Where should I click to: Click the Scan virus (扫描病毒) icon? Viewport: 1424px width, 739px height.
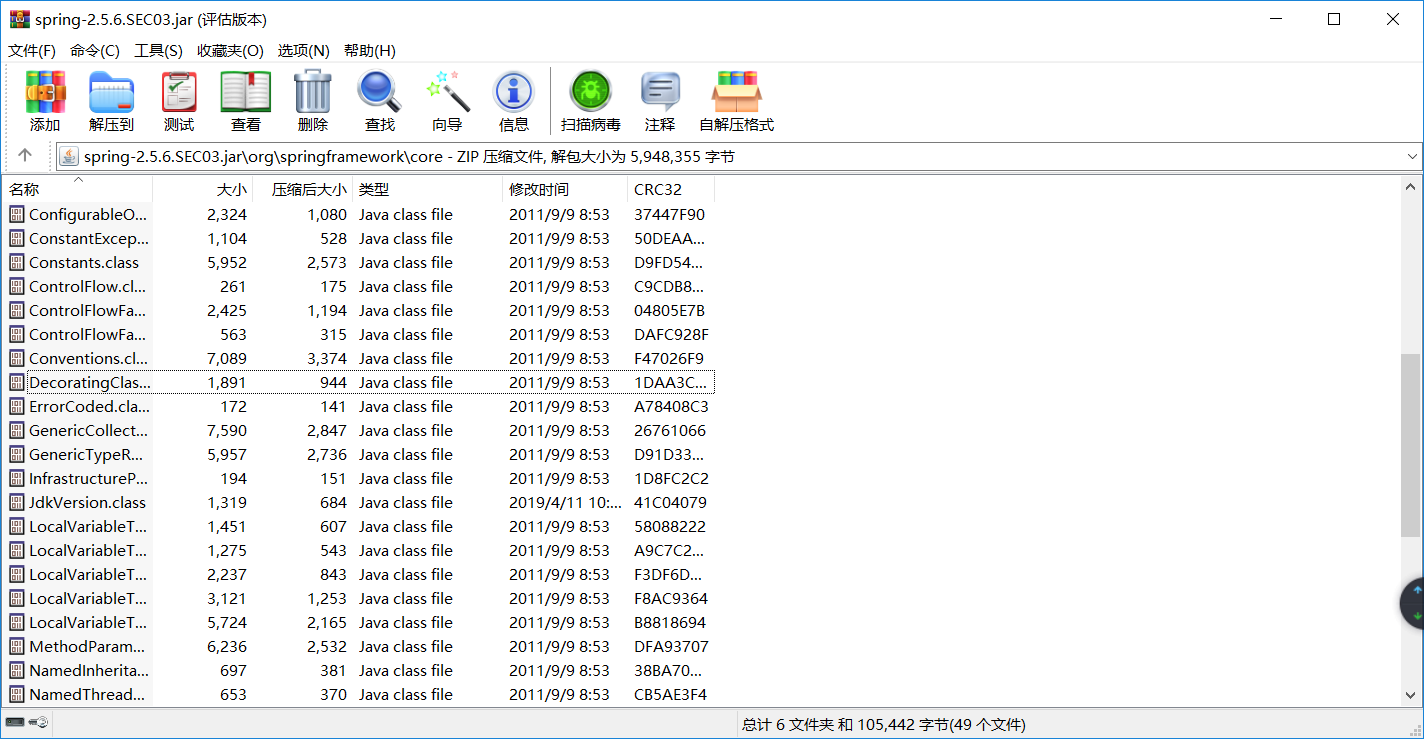click(x=591, y=93)
